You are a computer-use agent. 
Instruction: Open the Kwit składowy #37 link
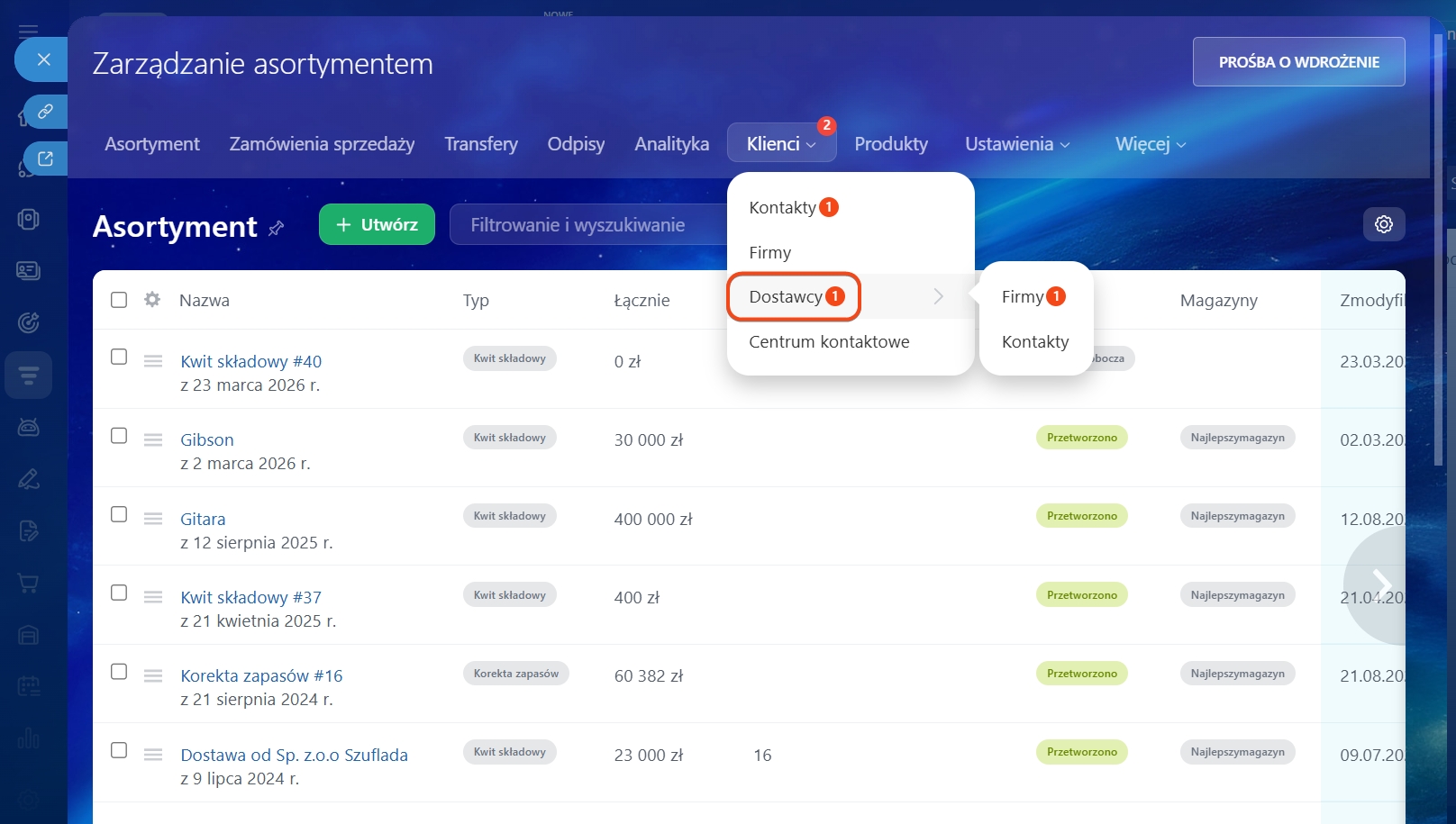click(x=250, y=597)
